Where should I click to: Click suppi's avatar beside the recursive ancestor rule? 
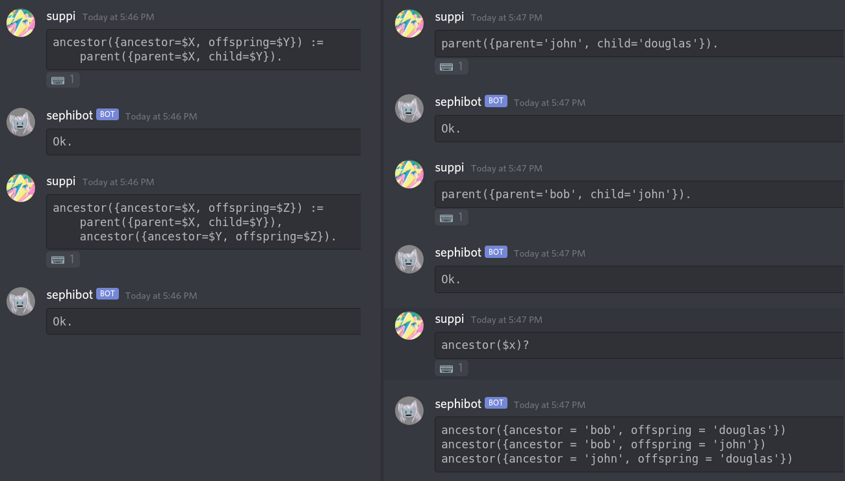point(20,187)
